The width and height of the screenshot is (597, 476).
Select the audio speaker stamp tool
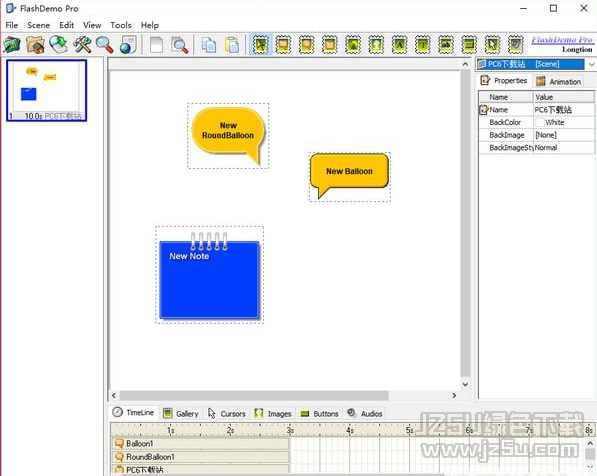(516, 44)
